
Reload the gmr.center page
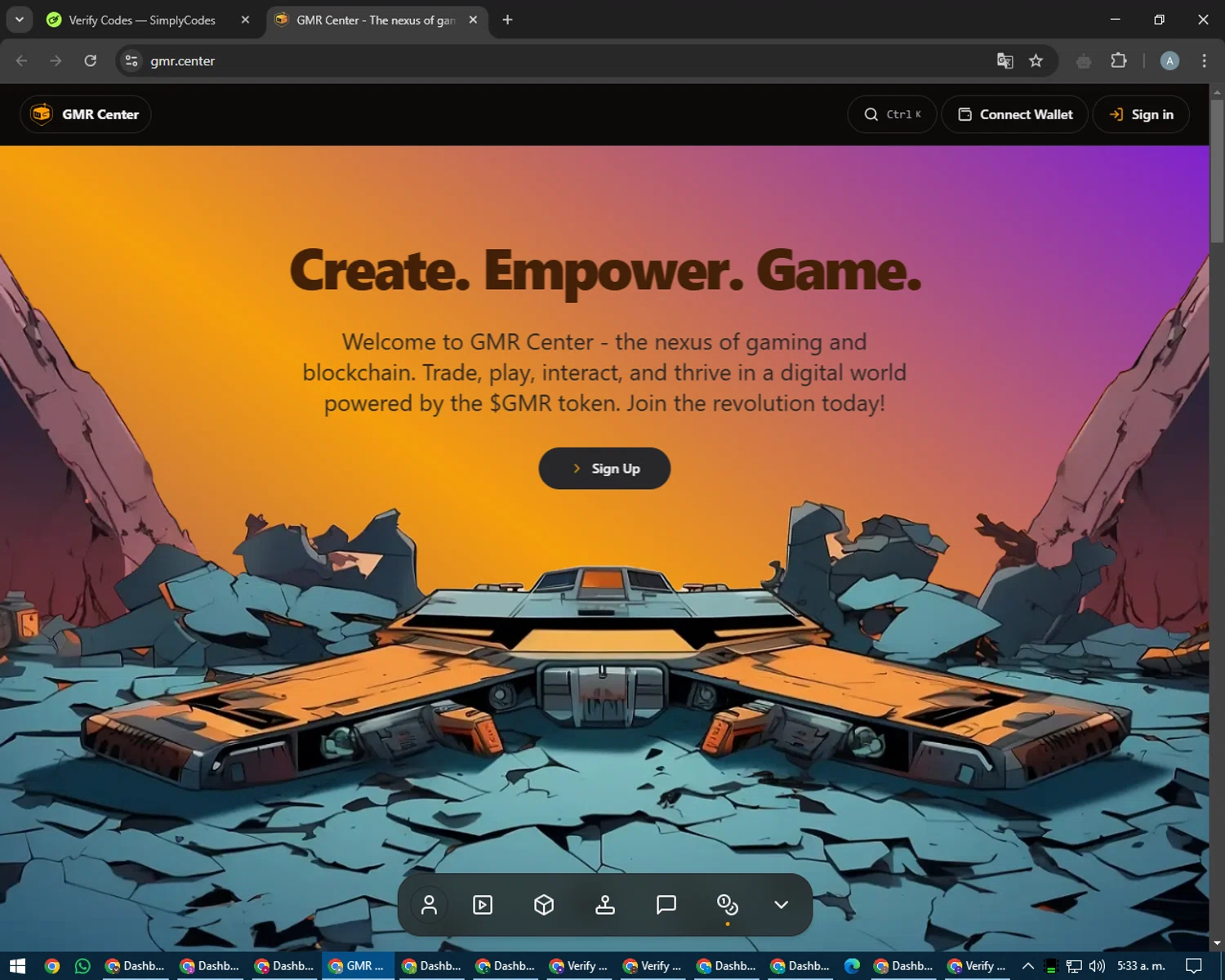pyautogui.click(x=91, y=60)
